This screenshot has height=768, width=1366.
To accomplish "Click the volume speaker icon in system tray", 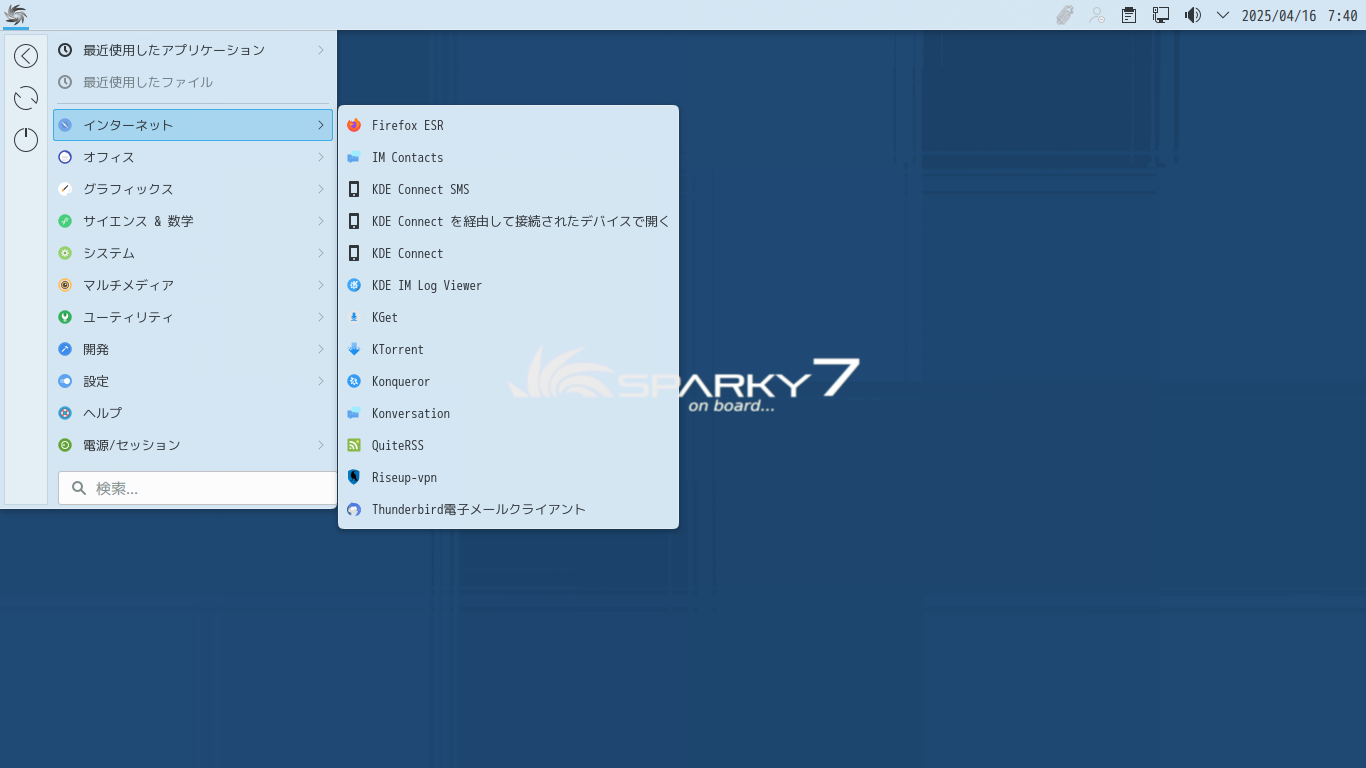I will point(1192,15).
